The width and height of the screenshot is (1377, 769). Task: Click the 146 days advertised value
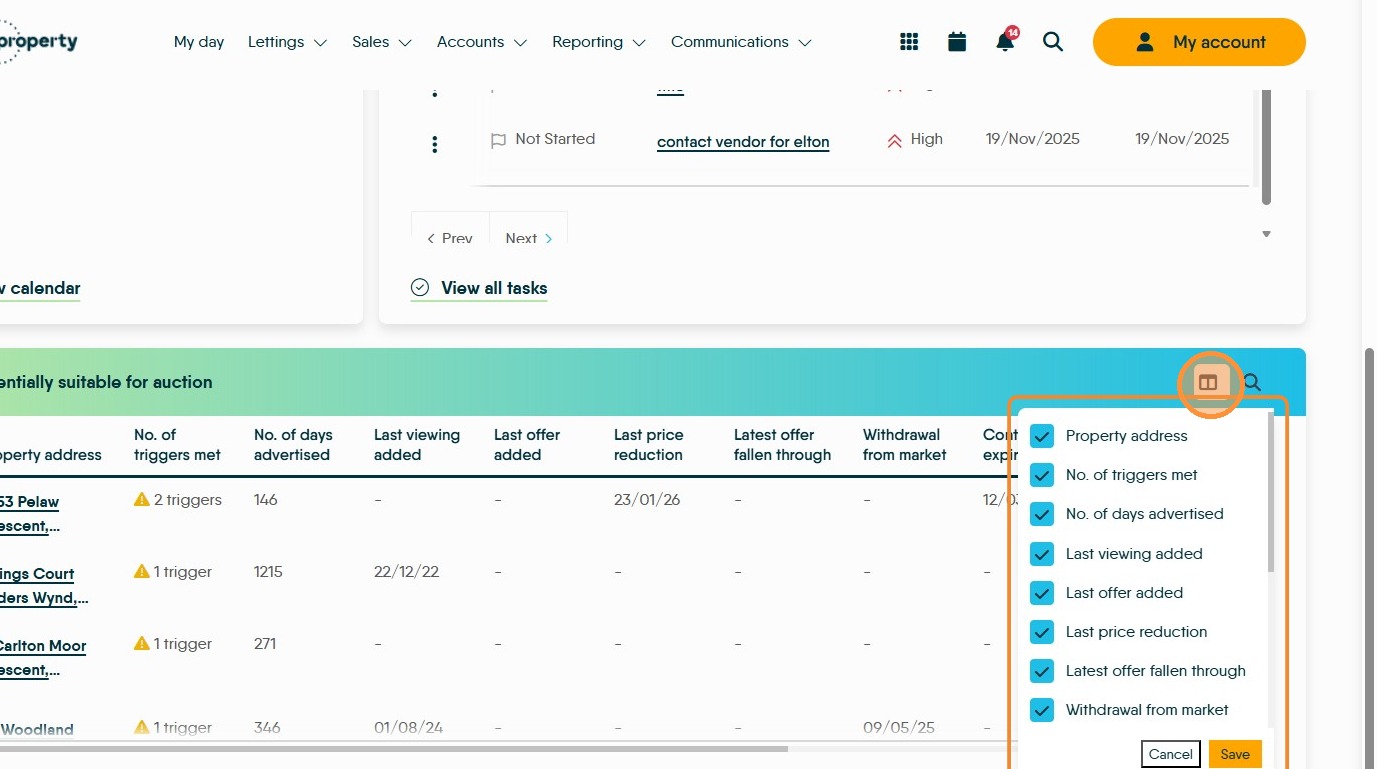pos(266,499)
